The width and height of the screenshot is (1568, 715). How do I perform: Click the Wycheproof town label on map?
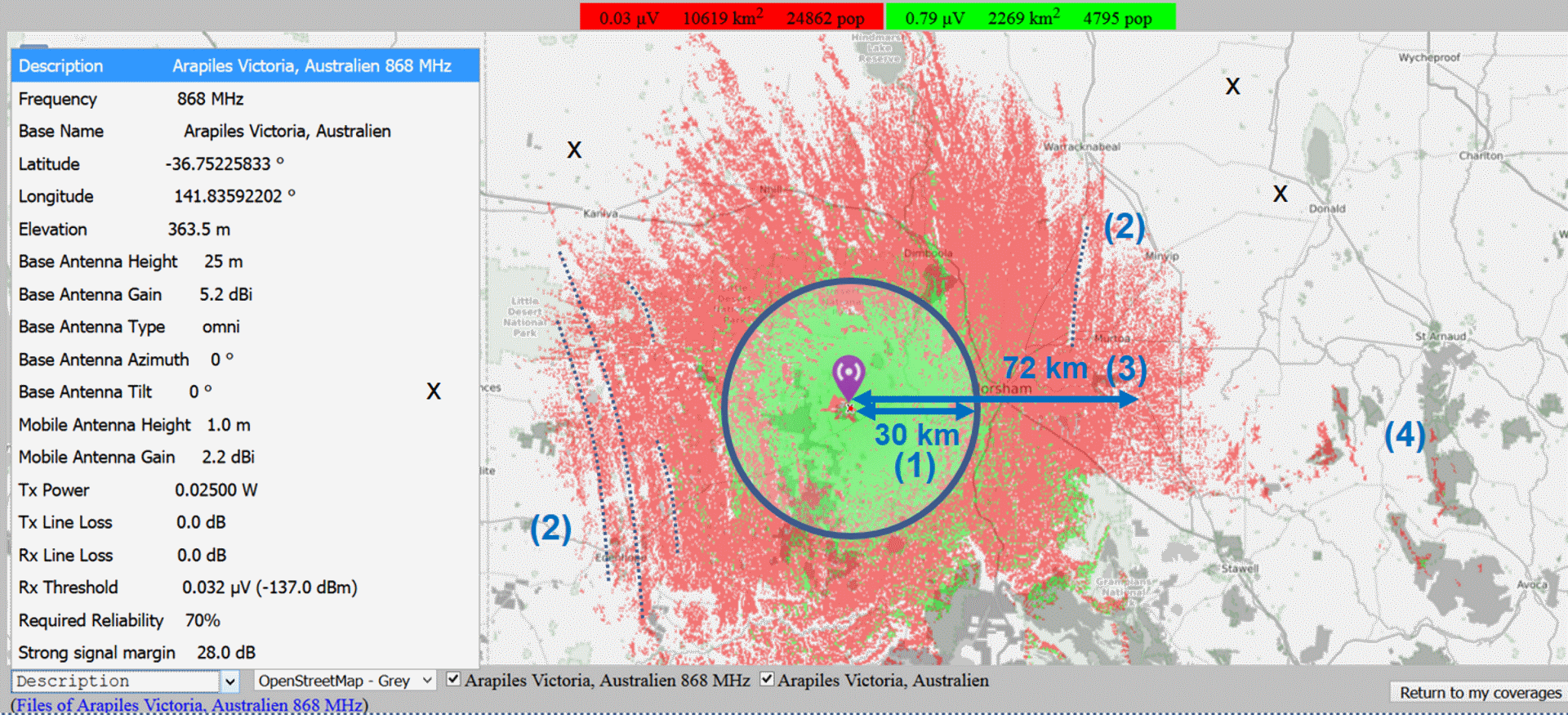(x=1428, y=58)
